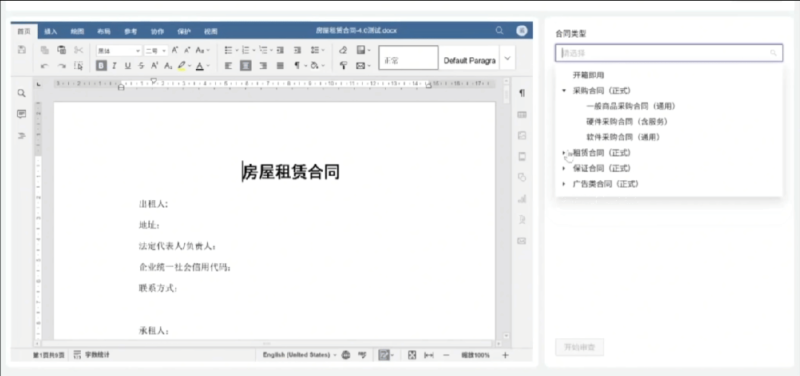Switch to the 布局 ribbon tab
800x376 pixels.
coord(104,31)
